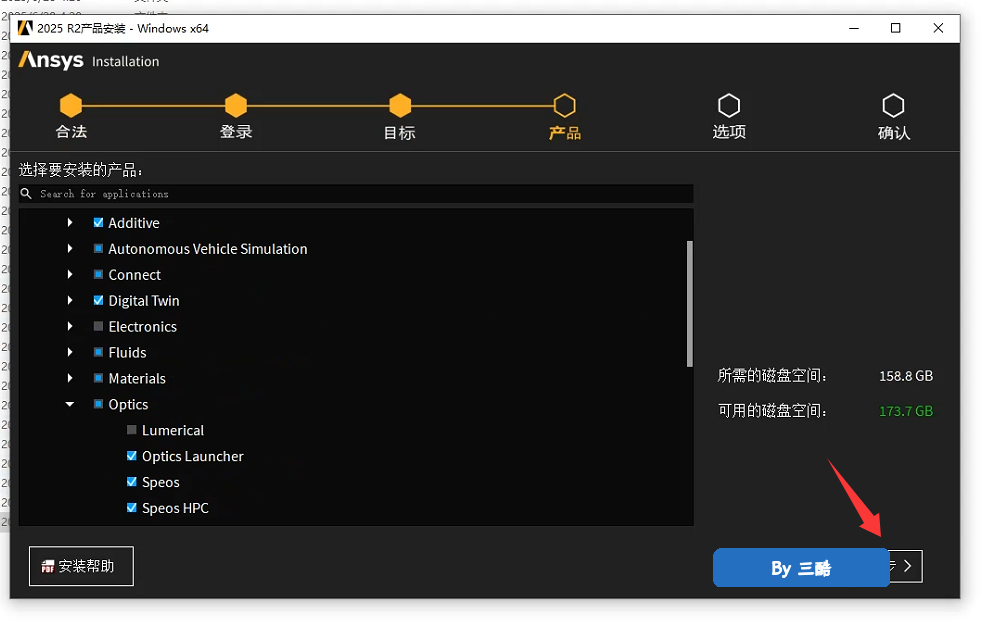988x621 pixels.
Task: Expand the Connect tree node
Action: click(x=70, y=274)
